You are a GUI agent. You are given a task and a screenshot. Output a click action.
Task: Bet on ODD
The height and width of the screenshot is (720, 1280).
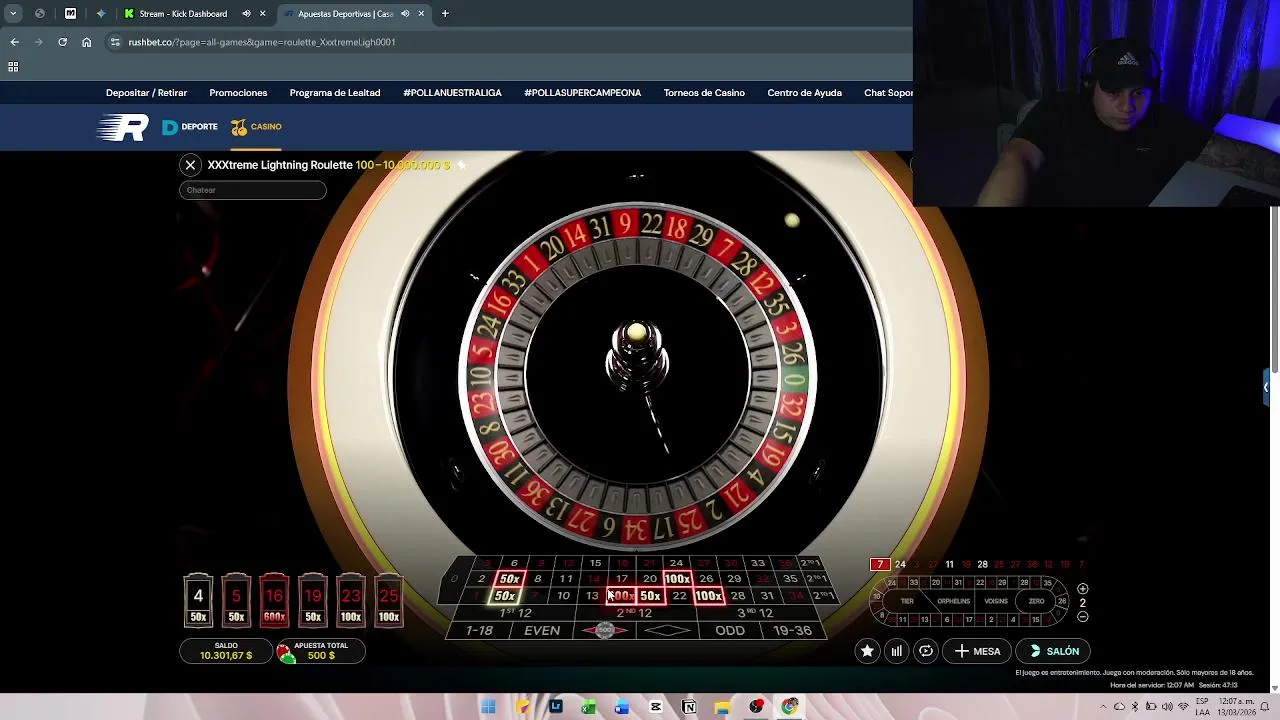pos(730,630)
